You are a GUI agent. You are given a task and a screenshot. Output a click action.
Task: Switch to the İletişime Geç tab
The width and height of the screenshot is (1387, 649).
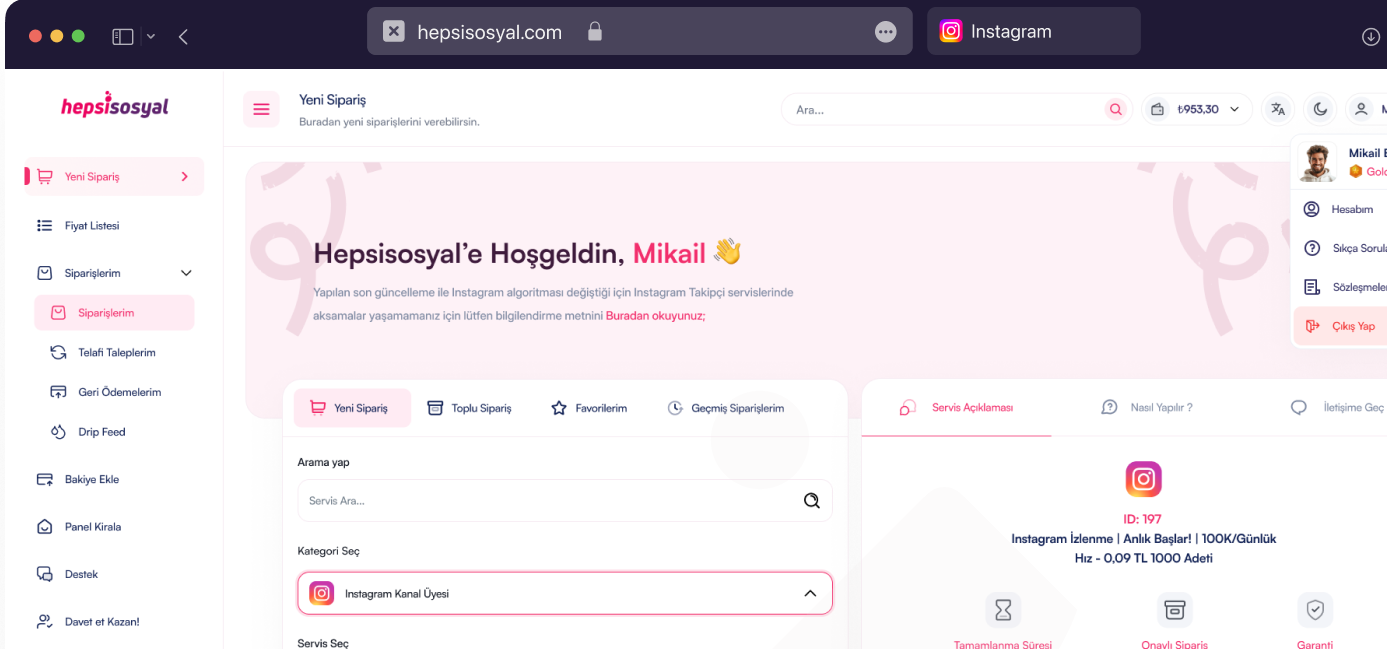(x=1337, y=407)
